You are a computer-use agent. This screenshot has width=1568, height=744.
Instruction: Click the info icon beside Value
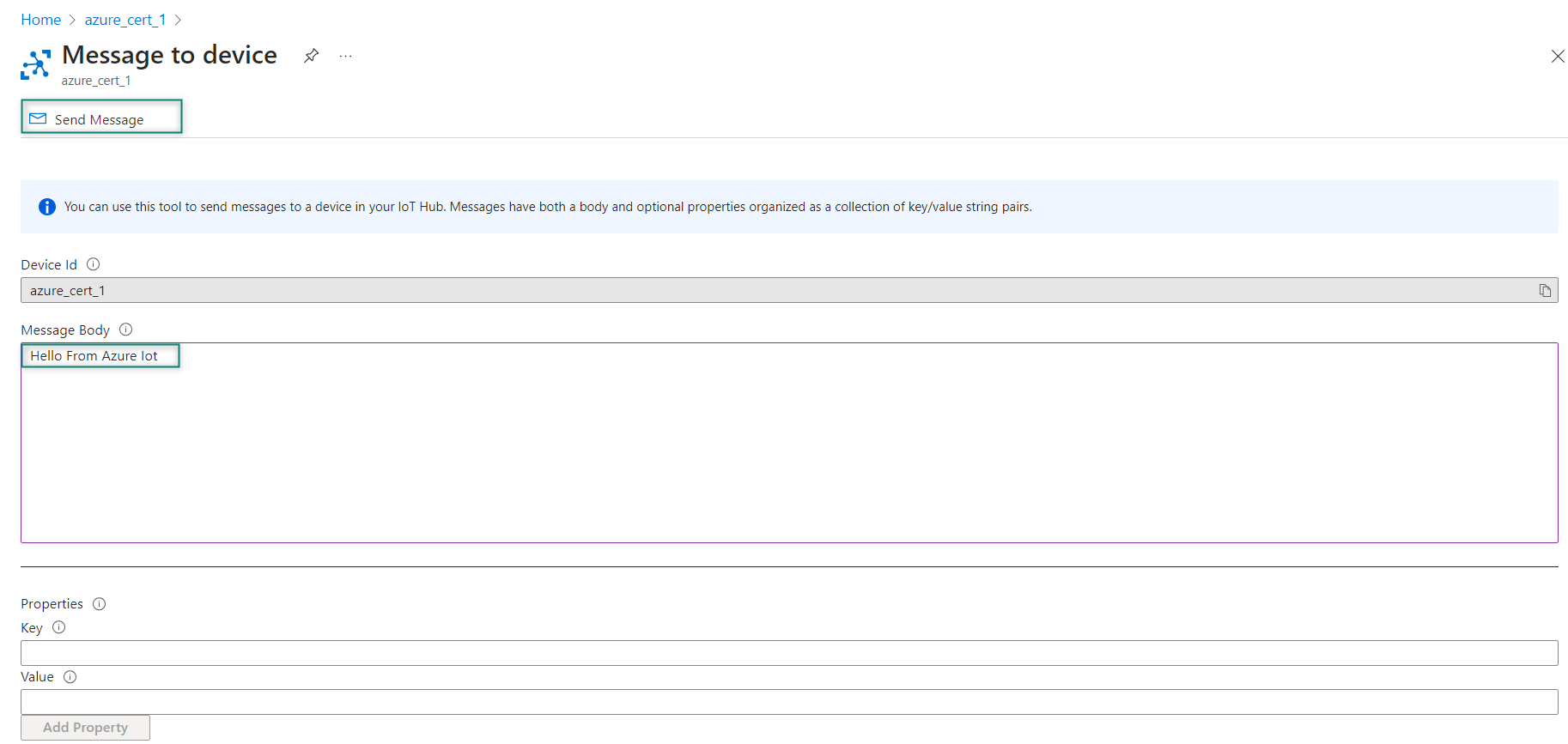point(70,677)
